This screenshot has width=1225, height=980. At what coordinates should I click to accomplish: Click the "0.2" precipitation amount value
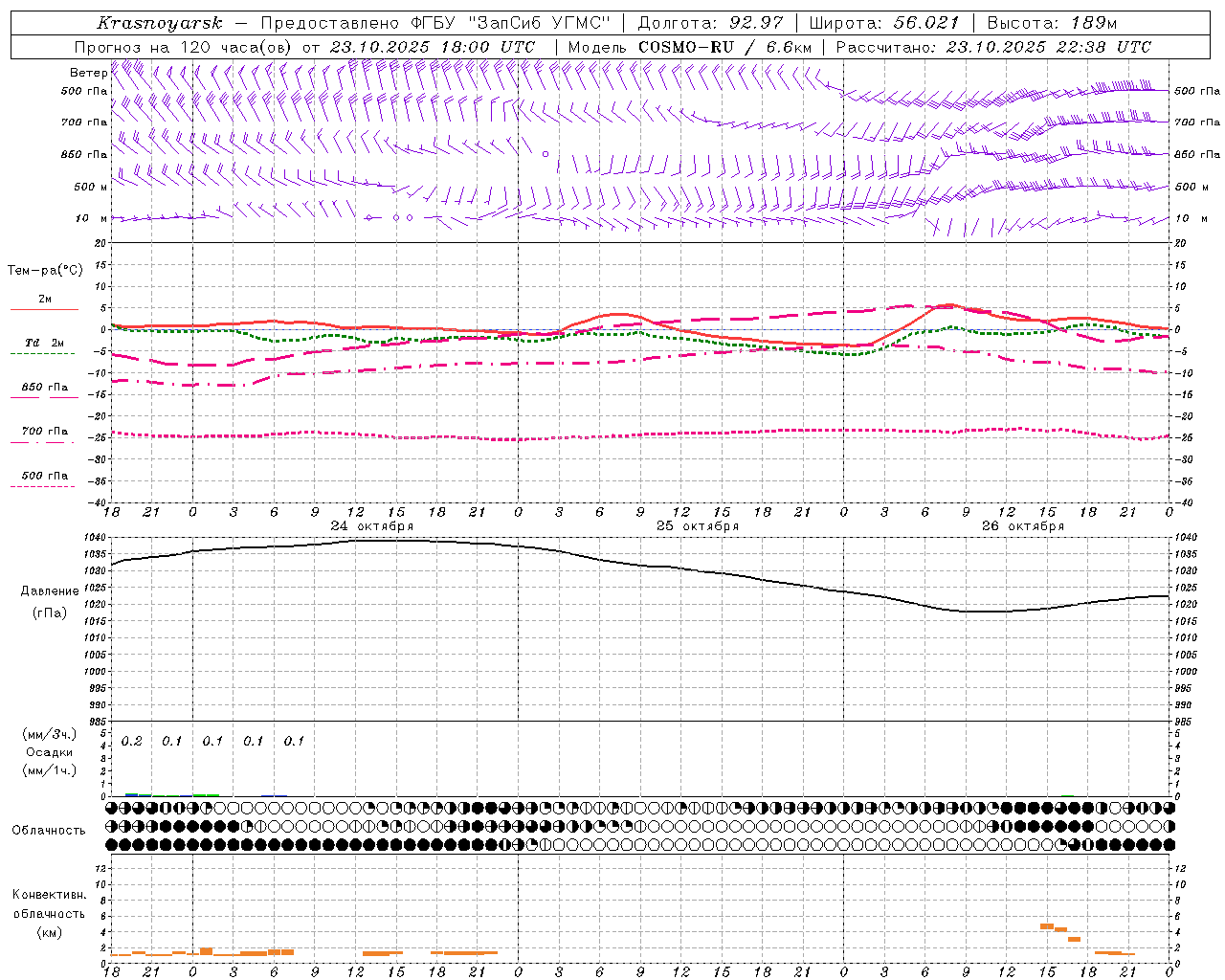pos(132,742)
